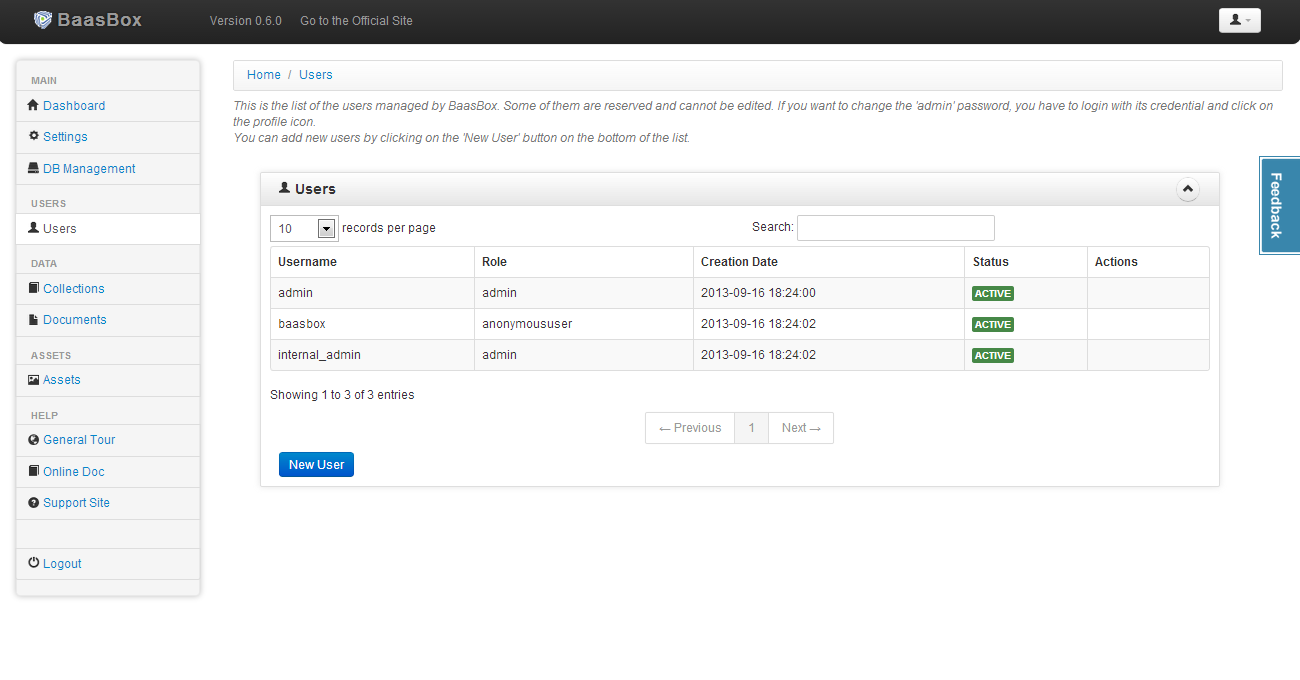Sort table by Status column header
Image resolution: width=1300 pixels, height=680 pixels.
(x=1026, y=262)
